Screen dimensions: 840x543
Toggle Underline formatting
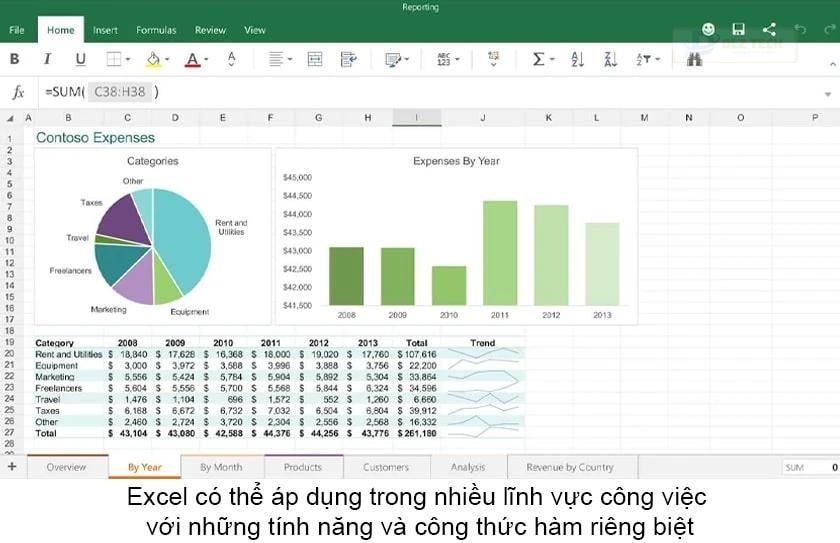tap(80, 59)
